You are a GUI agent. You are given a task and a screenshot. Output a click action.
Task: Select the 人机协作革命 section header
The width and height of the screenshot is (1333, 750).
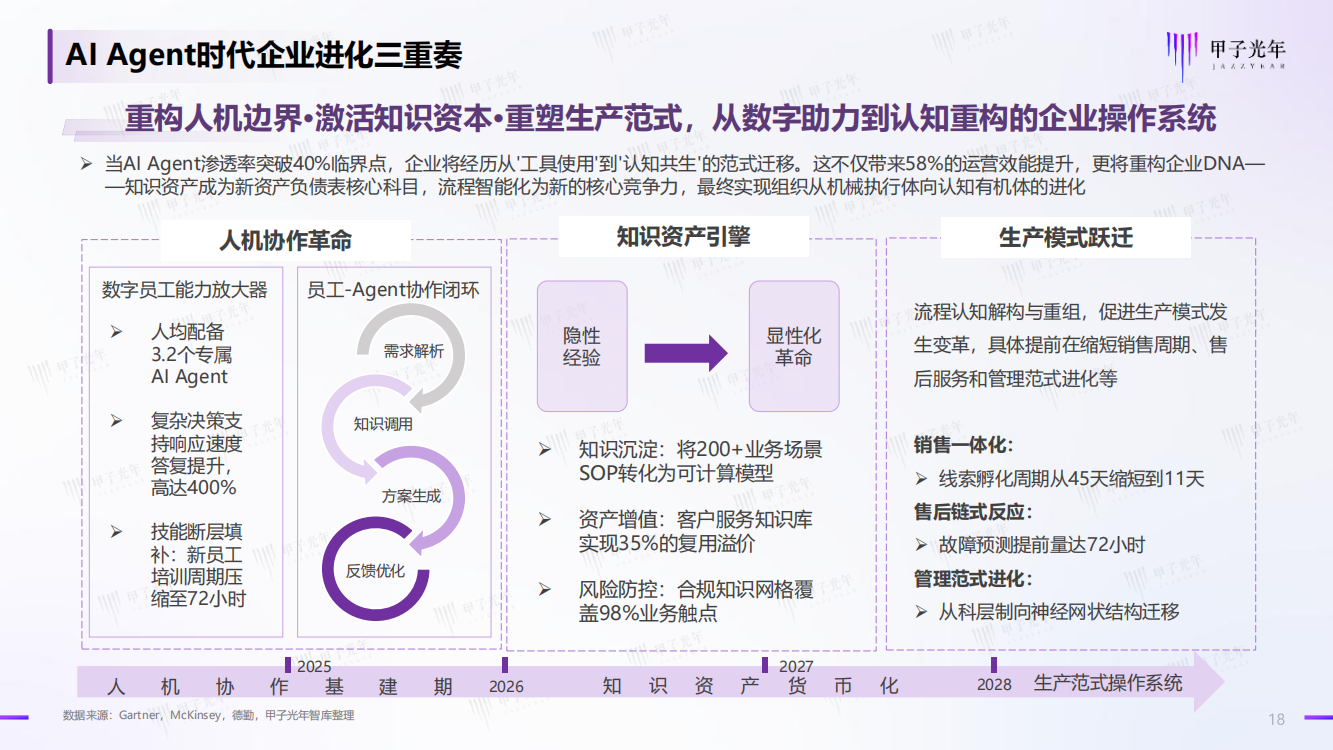pyautogui.click(x=285, y=241)
